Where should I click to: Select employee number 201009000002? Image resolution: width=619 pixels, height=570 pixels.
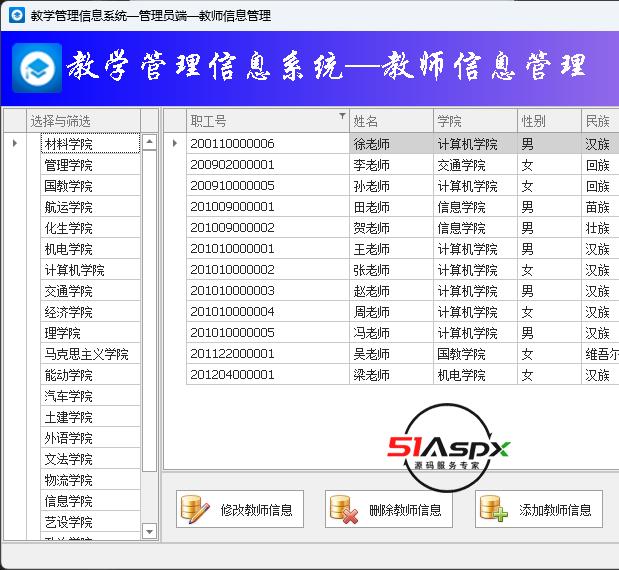[x=268, y=227]
